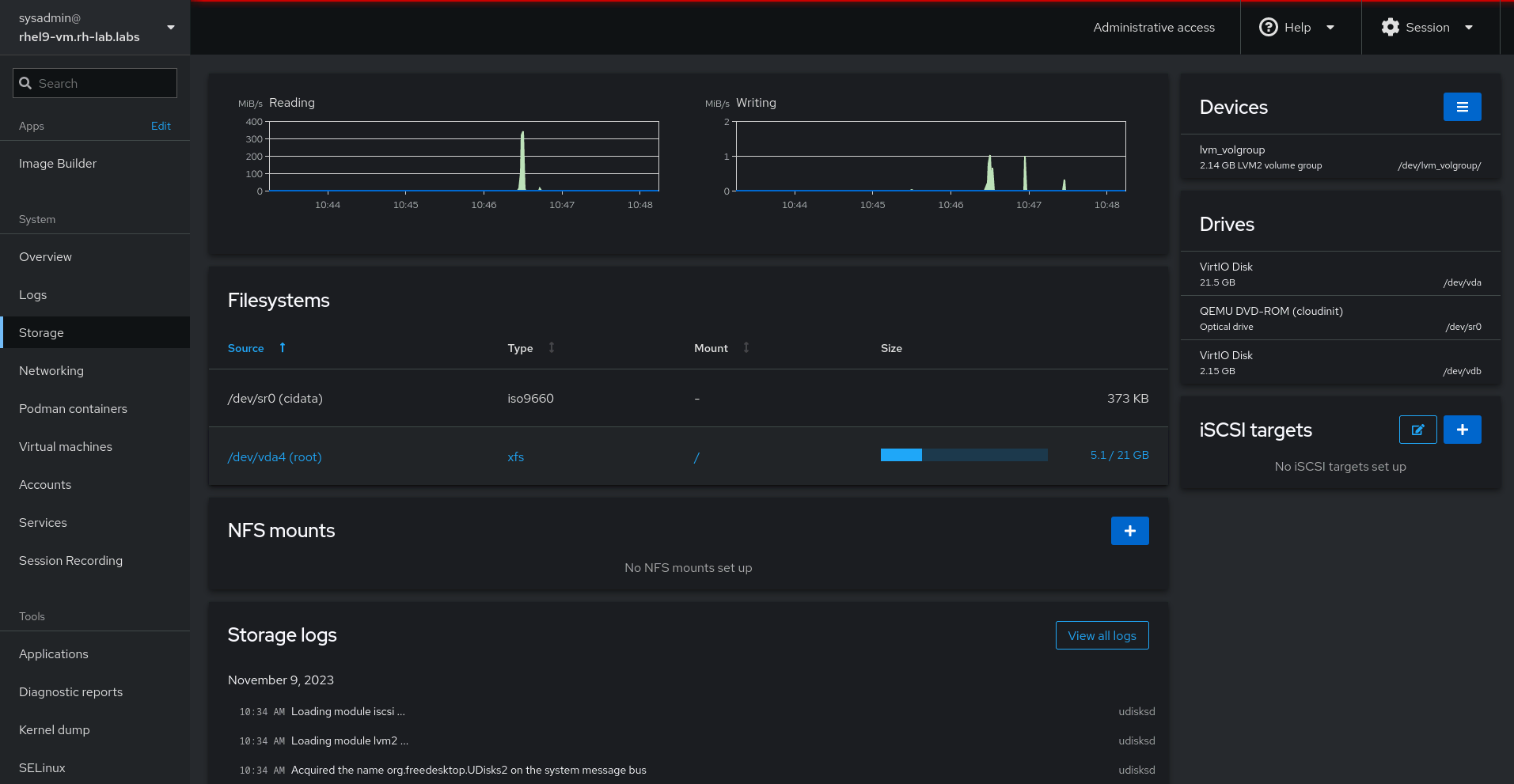Screen dimensions: 1514x784
Task: Click Administrative access button
Action: tap(1153, 28)
